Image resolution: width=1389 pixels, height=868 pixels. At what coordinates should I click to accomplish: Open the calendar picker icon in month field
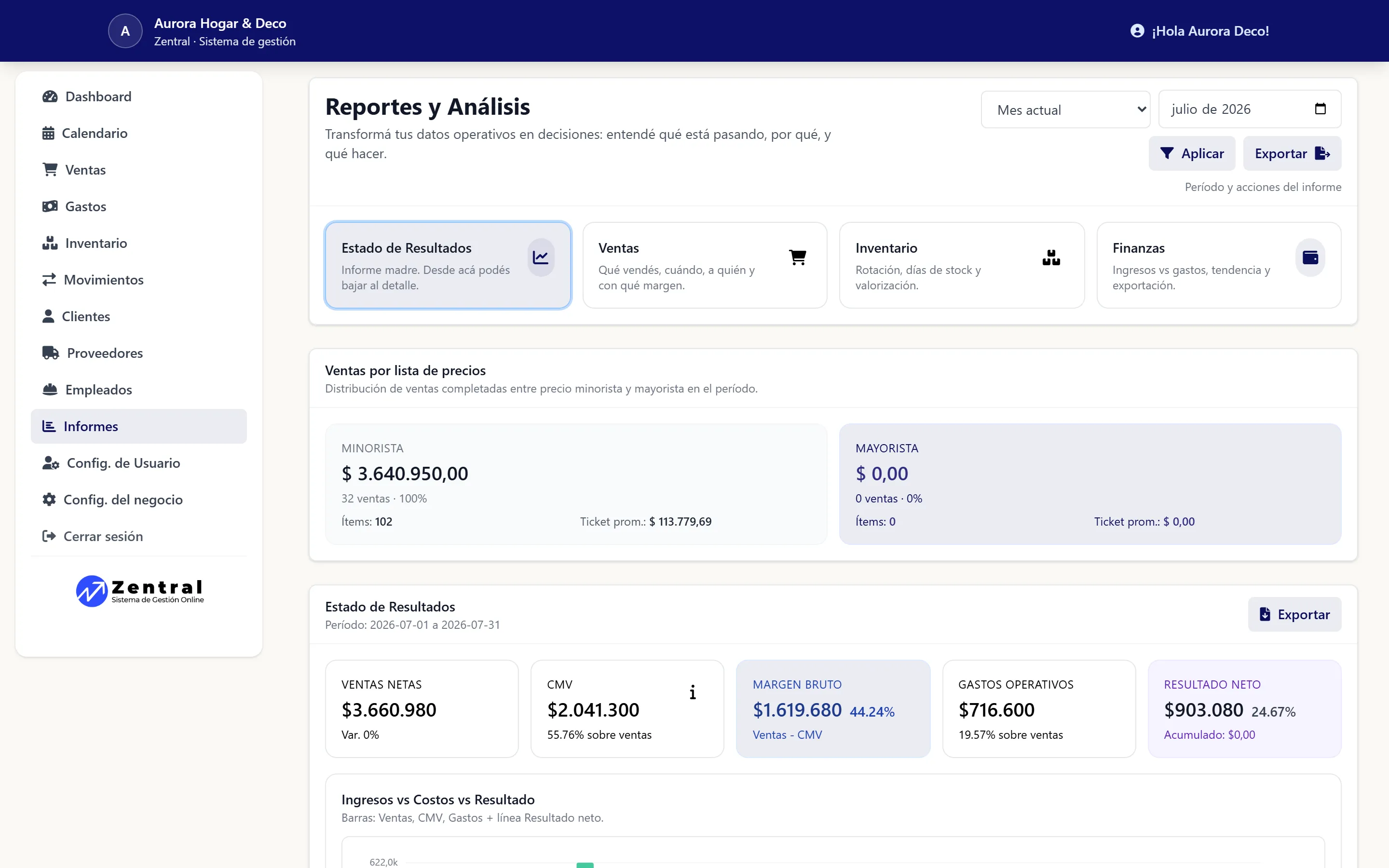click(x=1320, y=109)
